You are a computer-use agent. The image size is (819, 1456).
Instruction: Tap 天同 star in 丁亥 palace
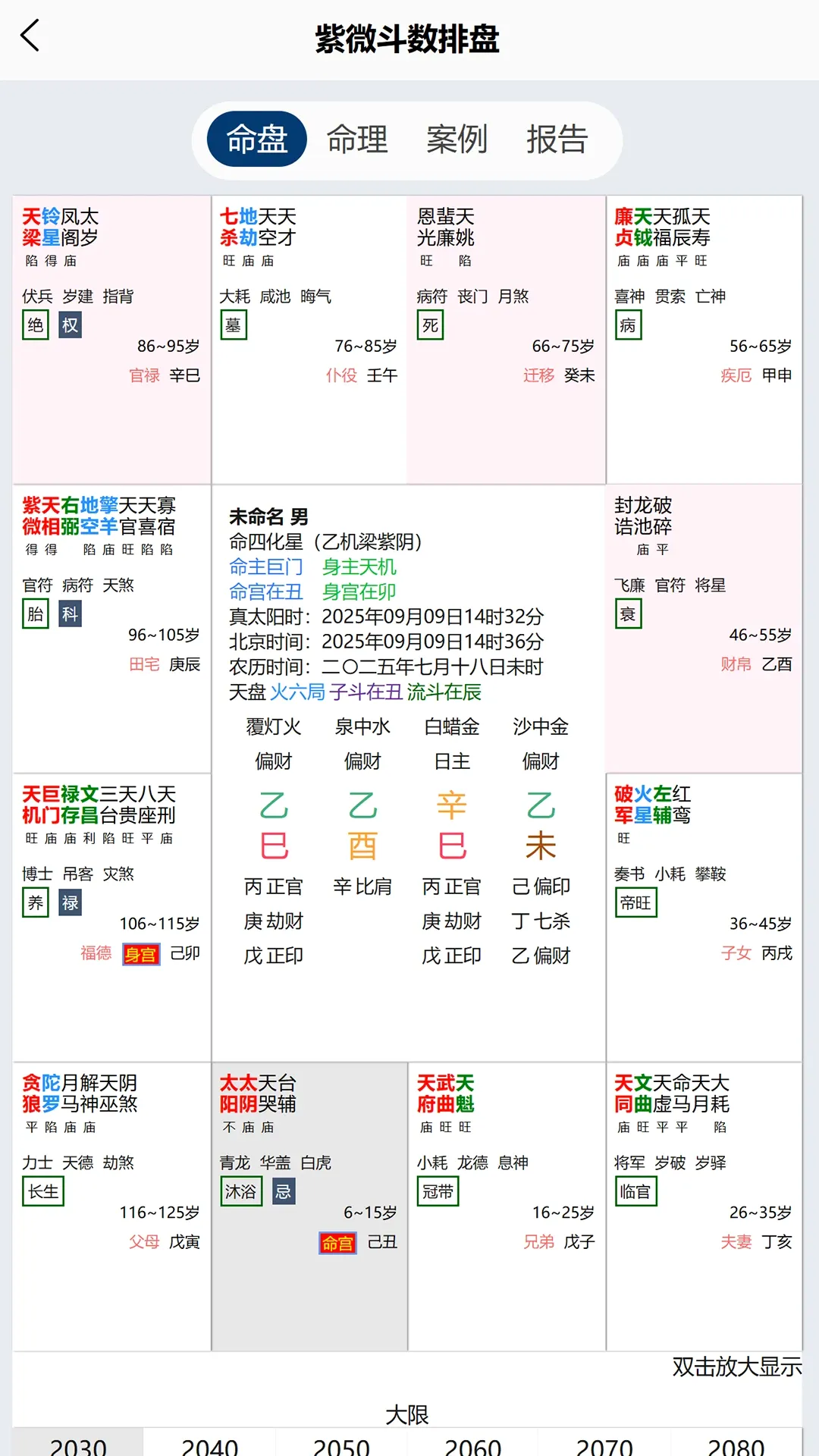623,1094
